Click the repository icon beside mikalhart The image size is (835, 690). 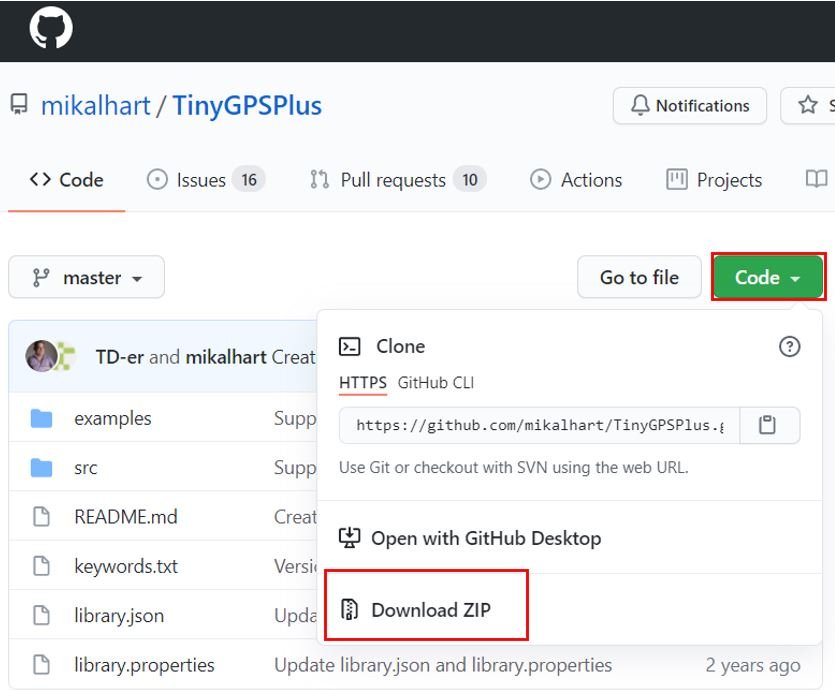[x=19, y=104]
